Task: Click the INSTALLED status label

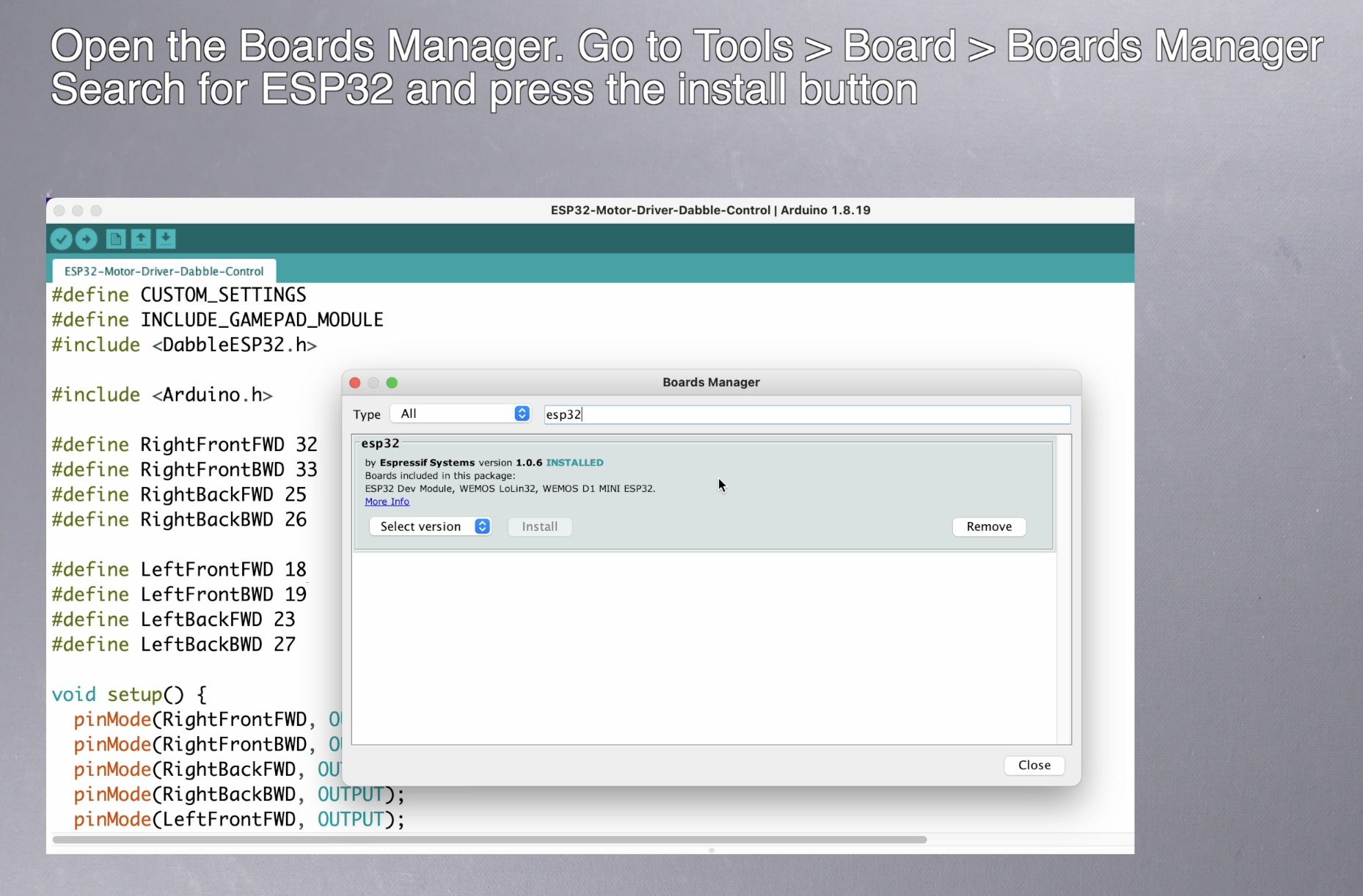Action: (x=575, y=463)
